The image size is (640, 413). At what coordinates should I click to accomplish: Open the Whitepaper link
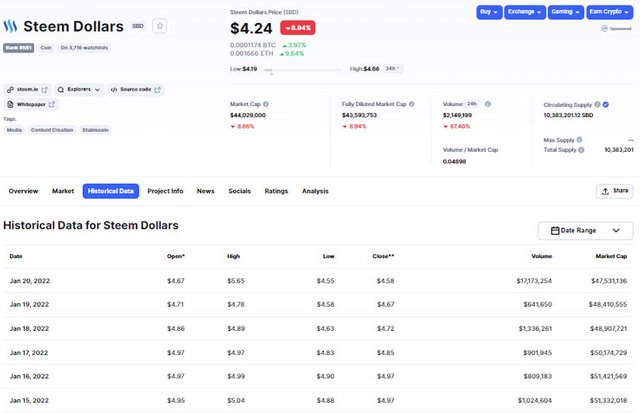pyautogui.click(x=31, y=104)
